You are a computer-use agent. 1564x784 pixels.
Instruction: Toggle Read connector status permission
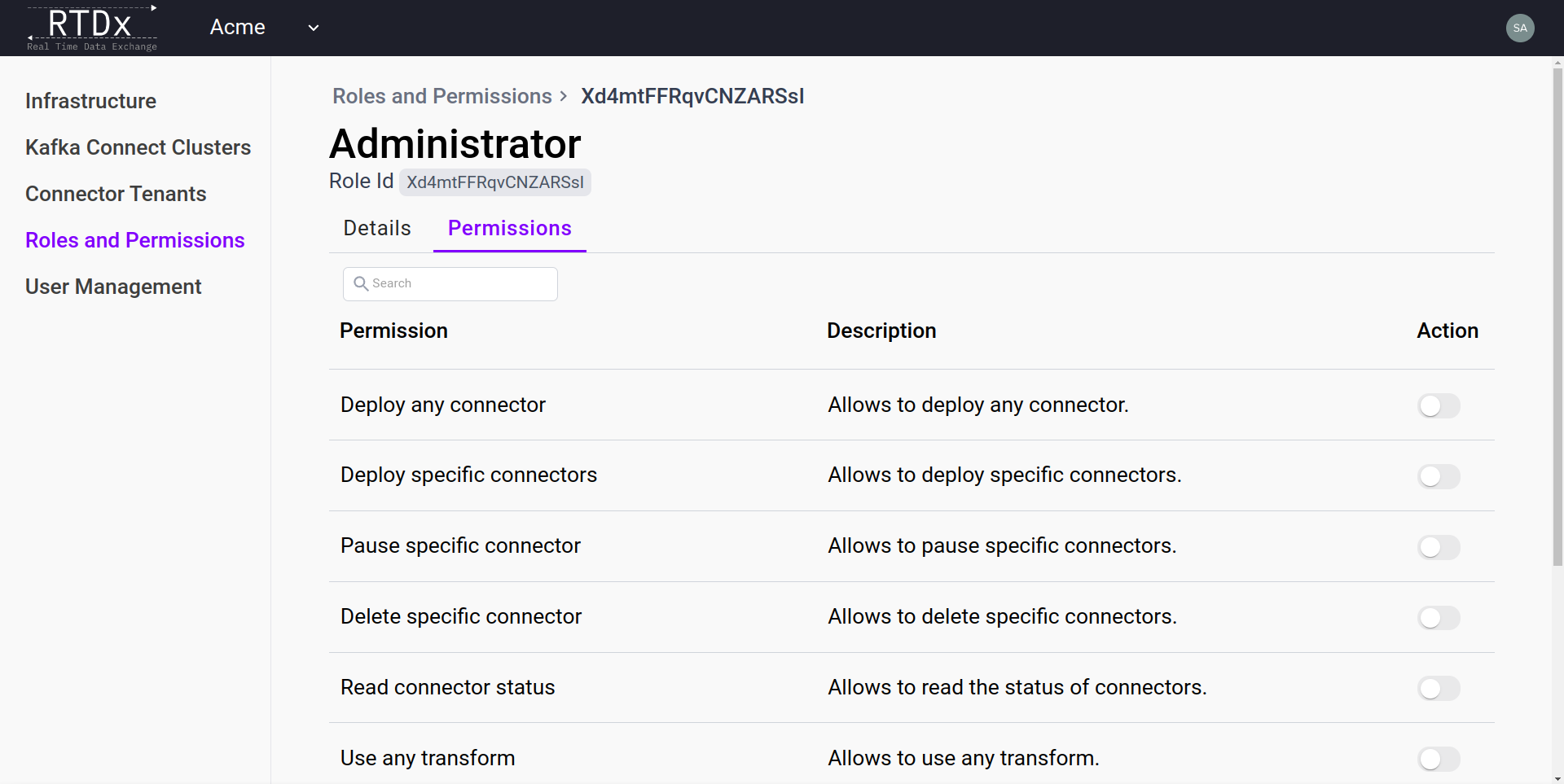[1439, 689]
